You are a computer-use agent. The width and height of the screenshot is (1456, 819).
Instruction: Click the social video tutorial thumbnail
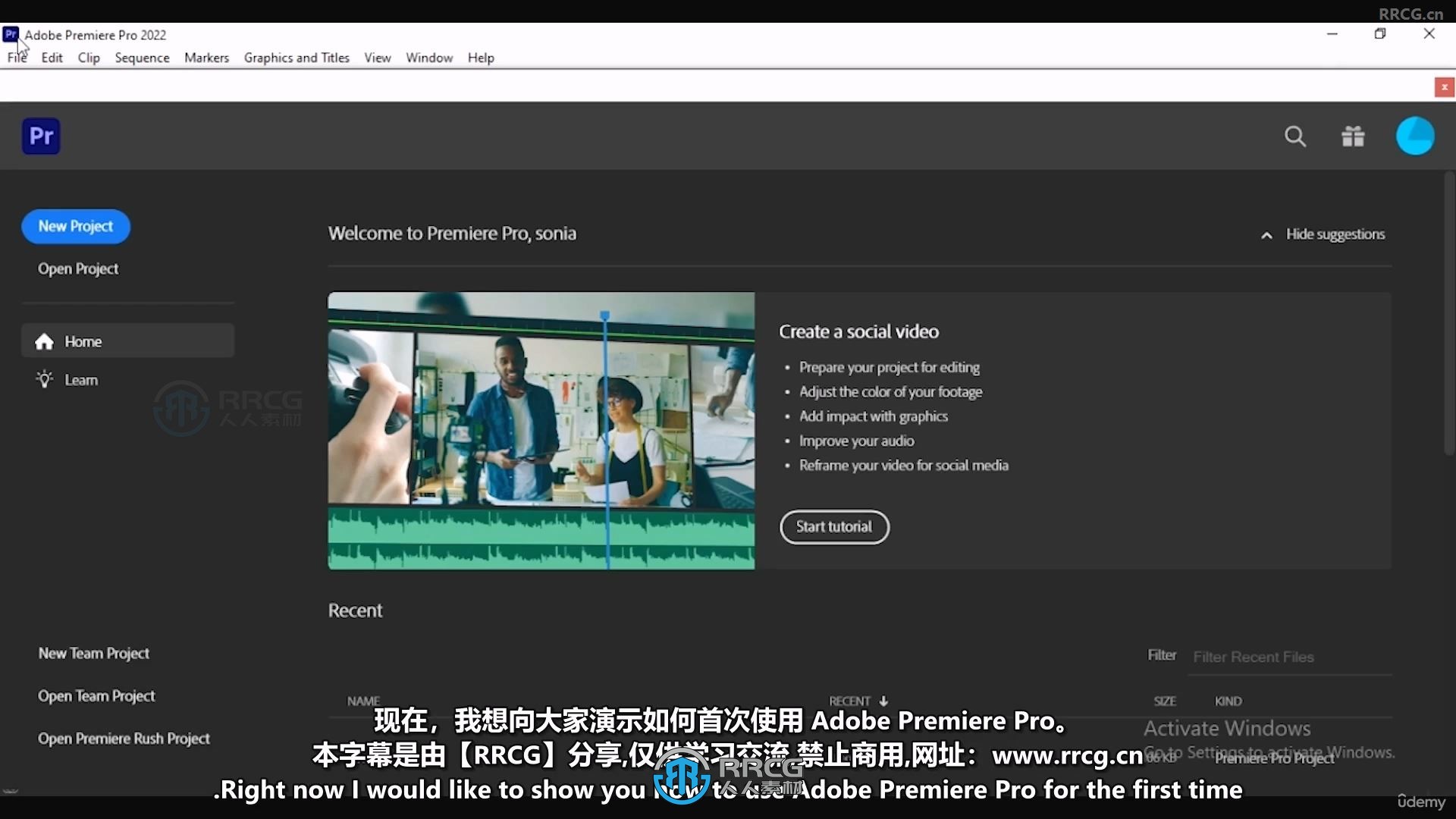tap(541, 431)
